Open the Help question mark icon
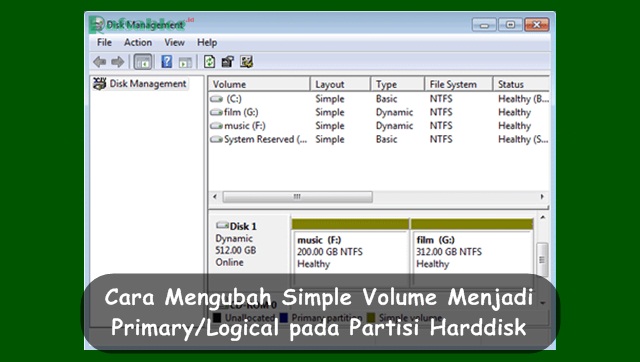The image size is (640, 362). tap(167, 62)
